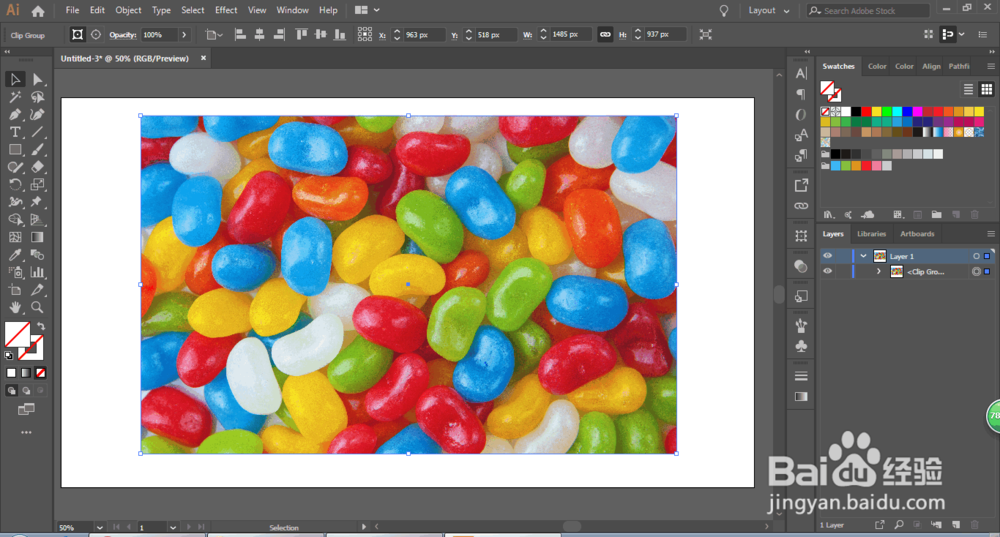Open Links panel icon in dock
The width and height of the screenshot is (1000, 537).
[801, 206]
